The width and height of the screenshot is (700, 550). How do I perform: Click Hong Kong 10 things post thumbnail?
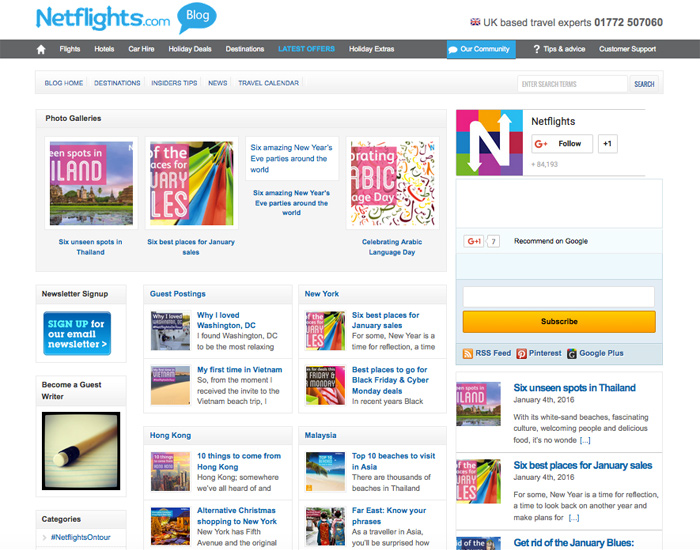tap(171, 472)
